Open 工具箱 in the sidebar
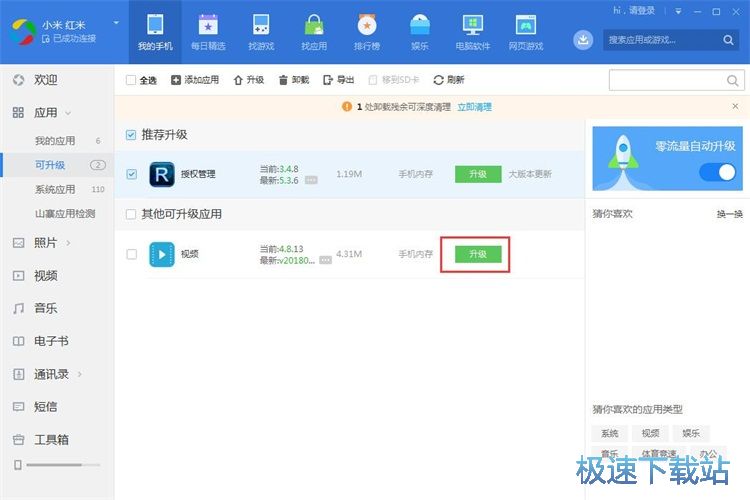Image resolution: width=750 pixels, height=500 pixels. coord(51,440)
